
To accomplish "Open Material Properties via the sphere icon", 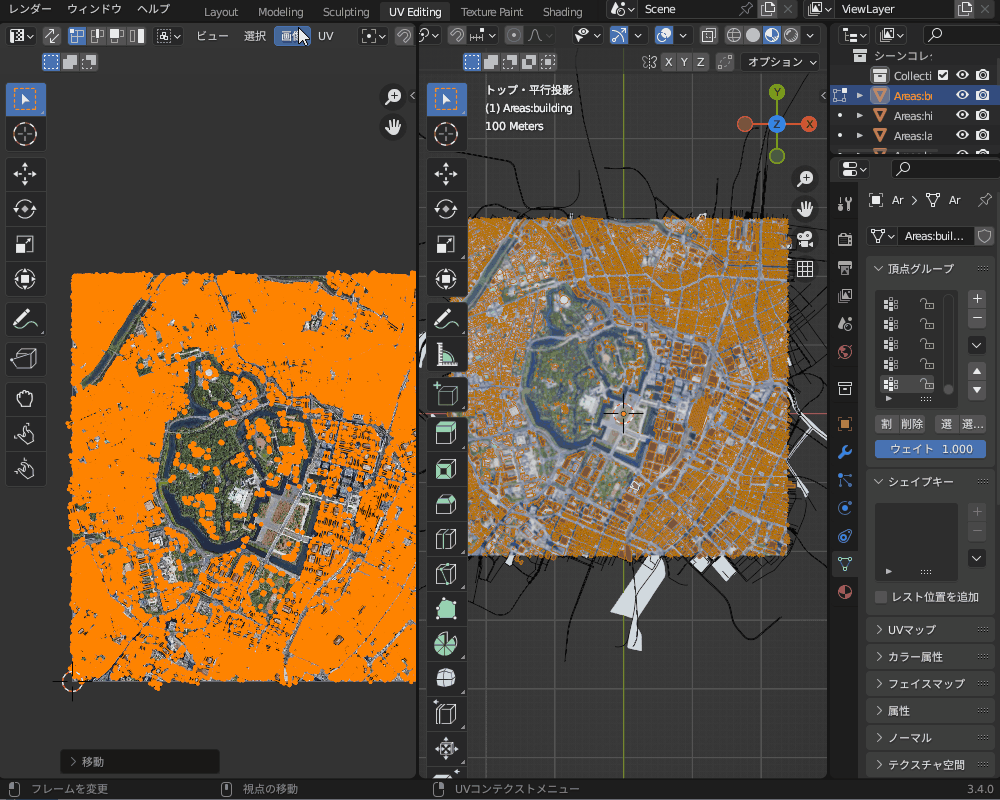I will point(845,591).
